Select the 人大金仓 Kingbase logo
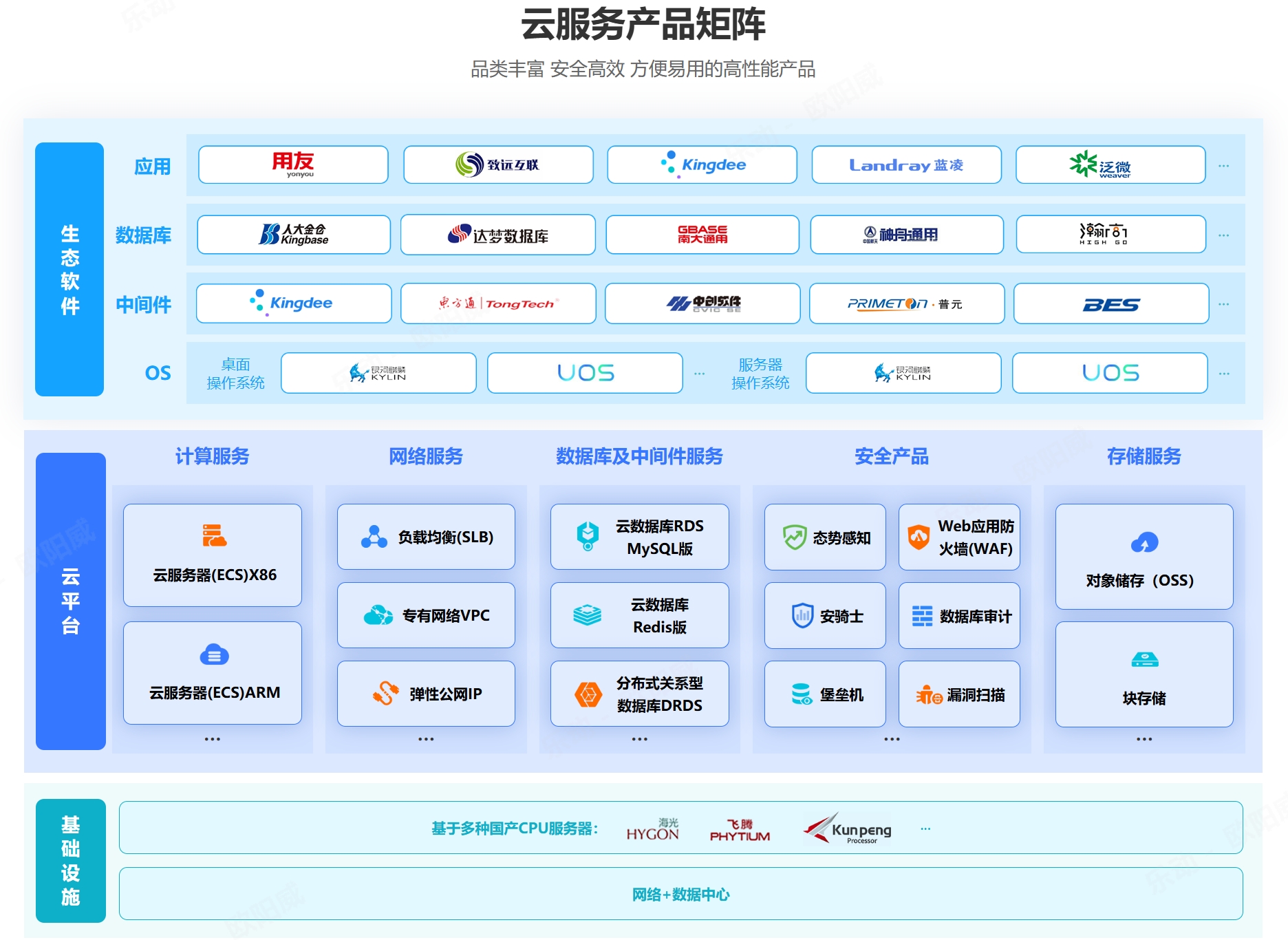 pyautogui.click(x=294, y=235)
